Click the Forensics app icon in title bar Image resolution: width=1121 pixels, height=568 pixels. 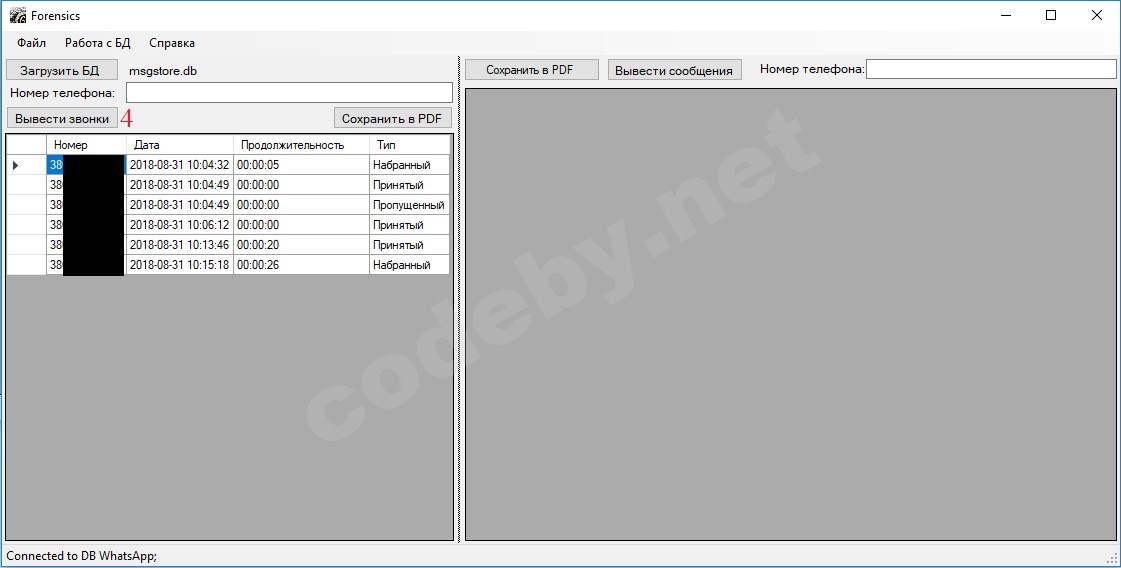pyautogui.click(x=17, y=15)
